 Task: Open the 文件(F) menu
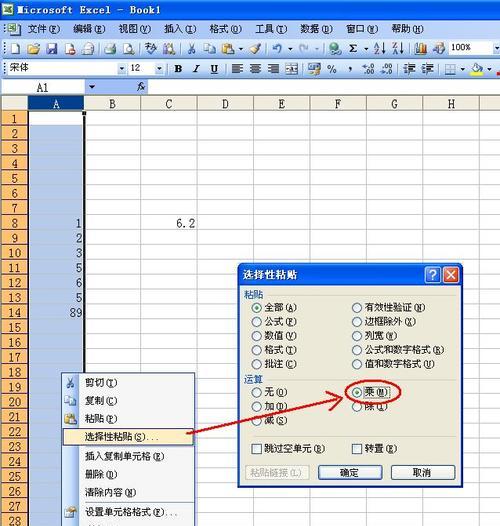pos(44,29)
